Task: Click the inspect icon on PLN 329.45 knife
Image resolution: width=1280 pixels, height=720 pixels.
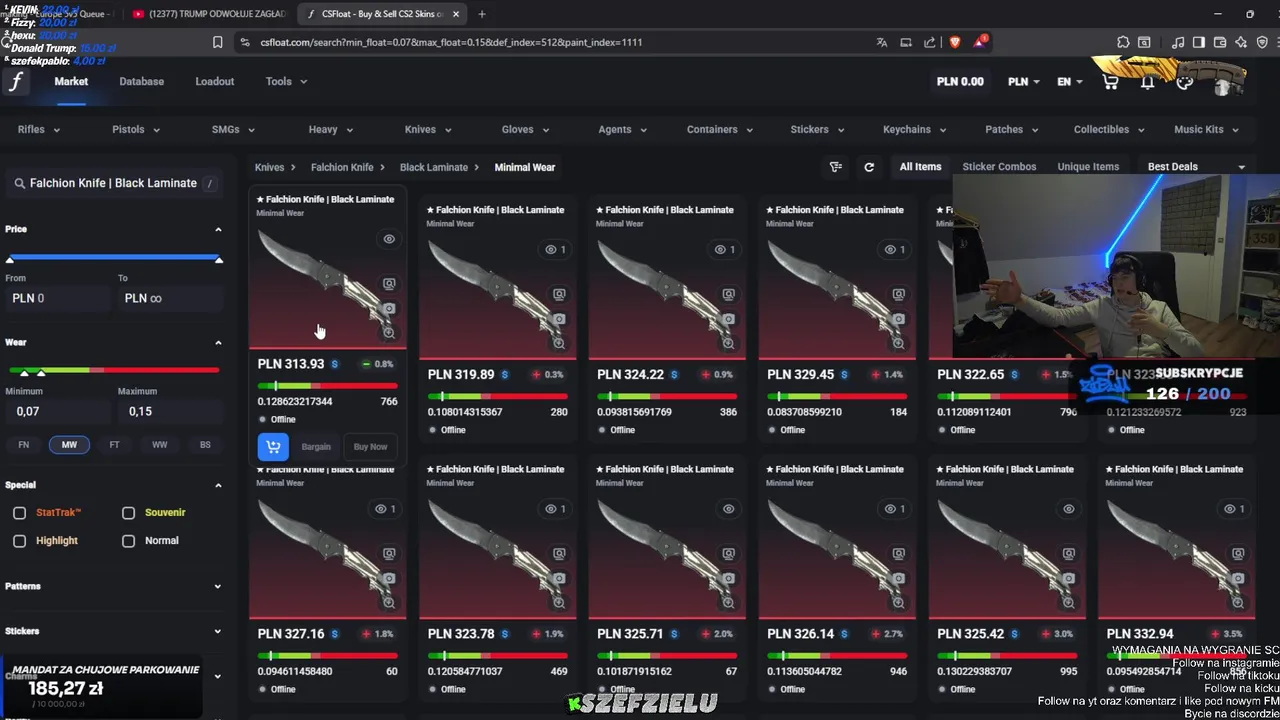Action: click(898, 294)
